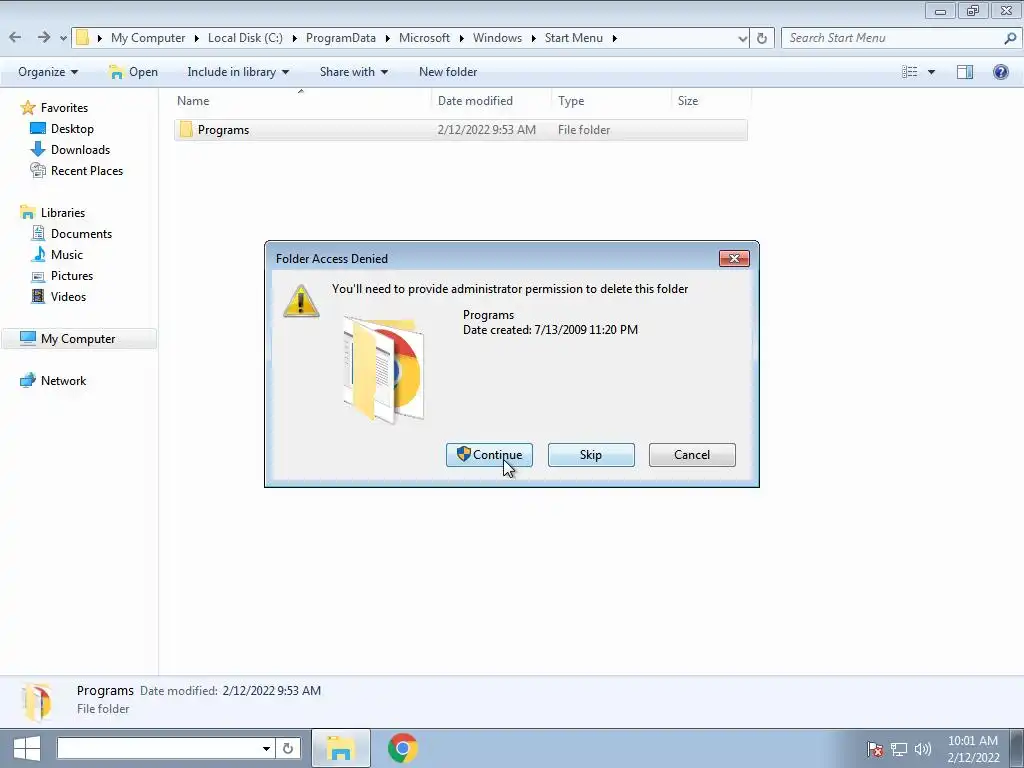Click Skip in the dialog
Image resolution: width=1024 pixels, height=768 pixels.
point(591,455)
